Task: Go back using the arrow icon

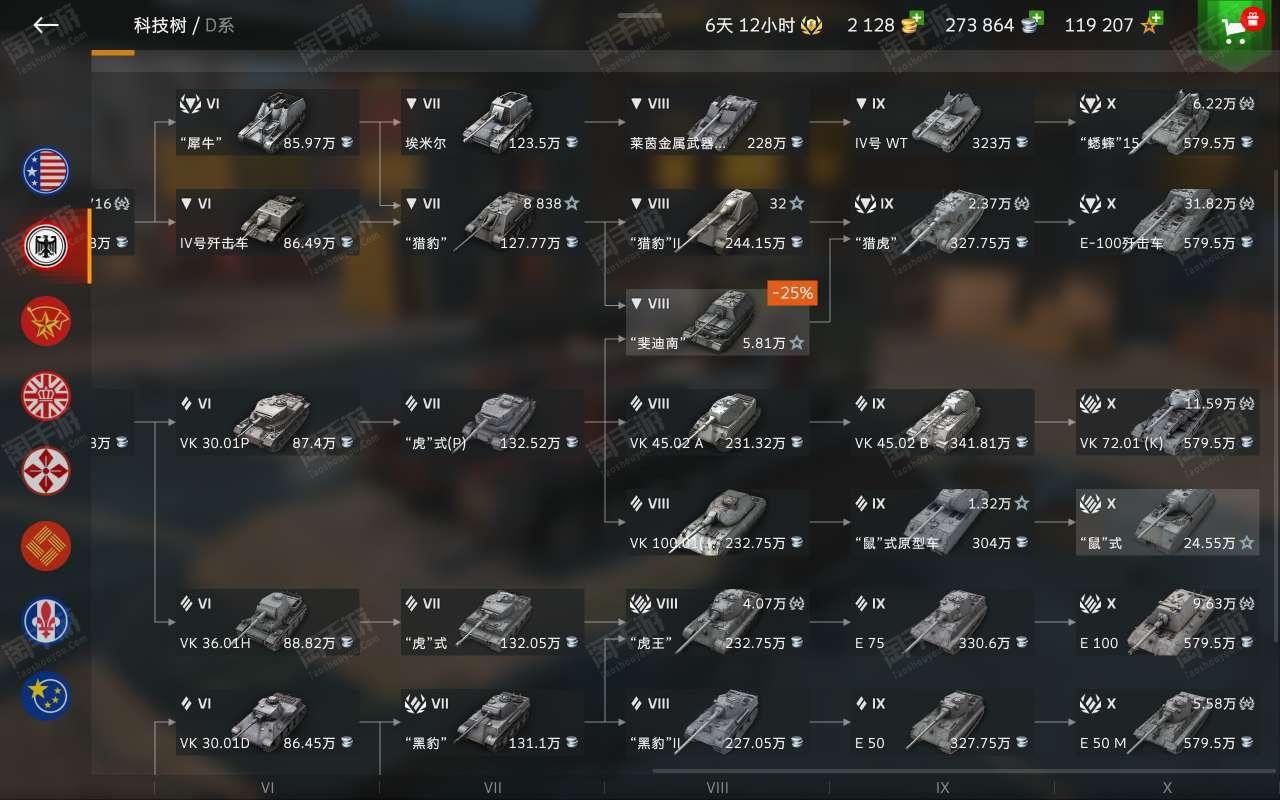Action: tap(46, 25)
